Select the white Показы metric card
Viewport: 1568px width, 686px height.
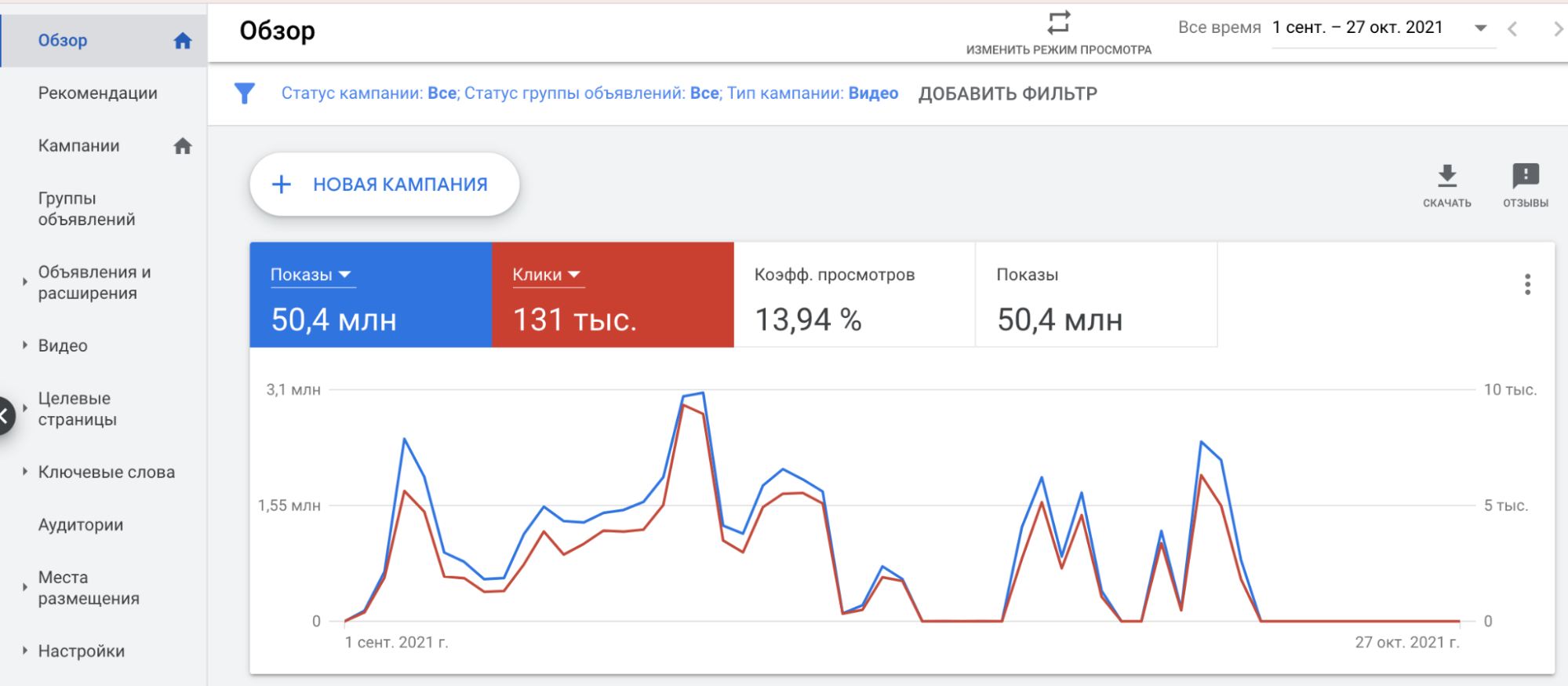[x=1097, y=294]
